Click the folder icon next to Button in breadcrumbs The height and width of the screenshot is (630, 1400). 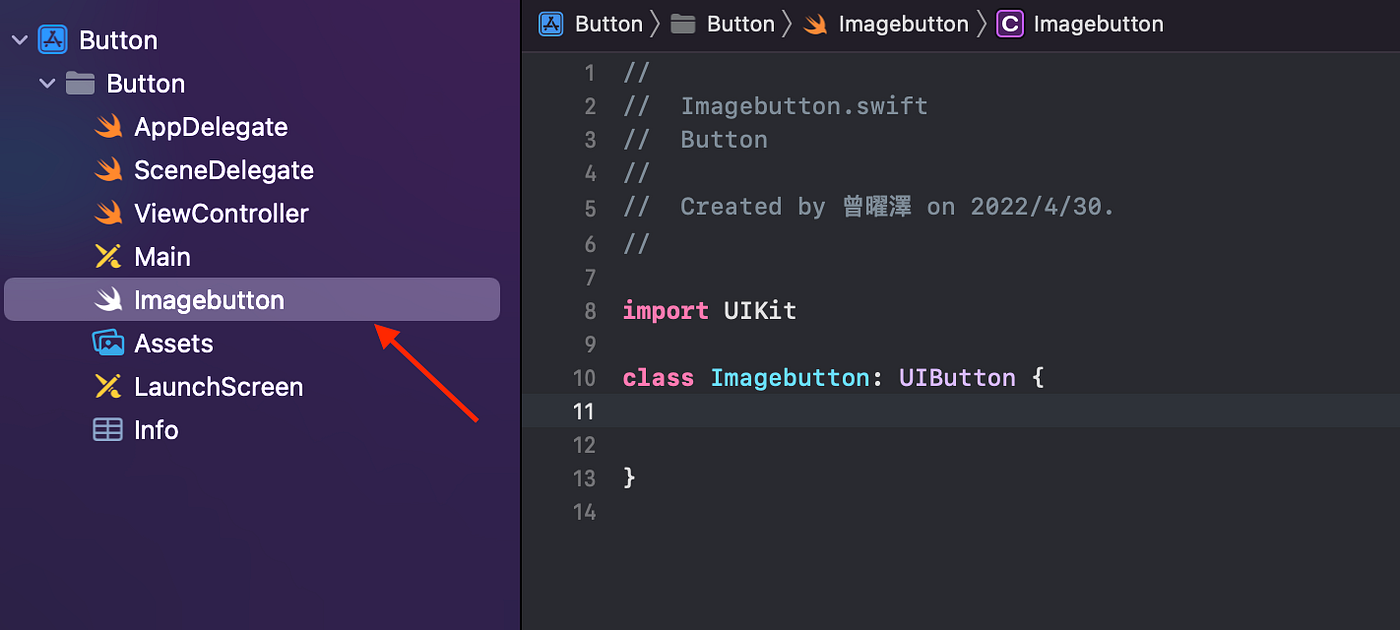[x=684, y=23]
